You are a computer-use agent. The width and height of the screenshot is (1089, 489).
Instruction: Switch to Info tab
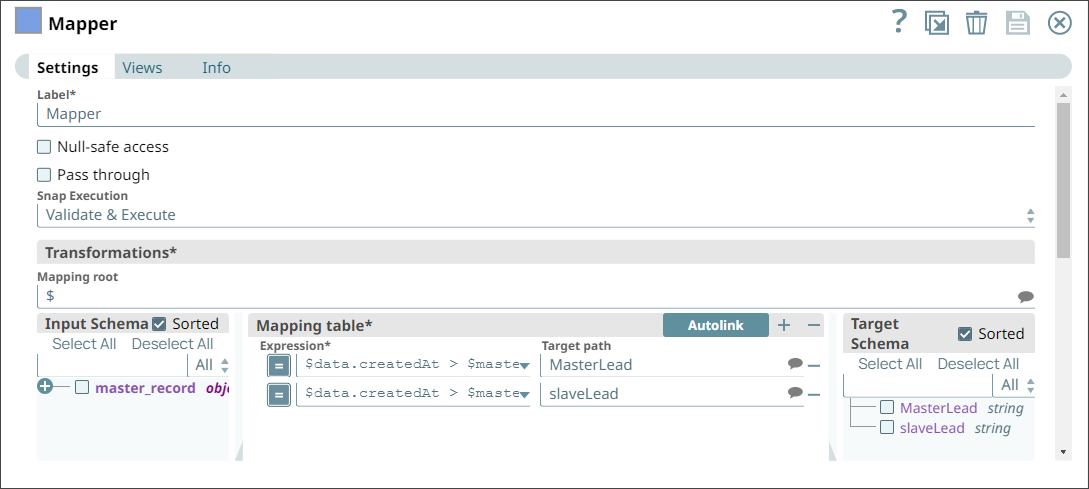click(x=217, y=68)
